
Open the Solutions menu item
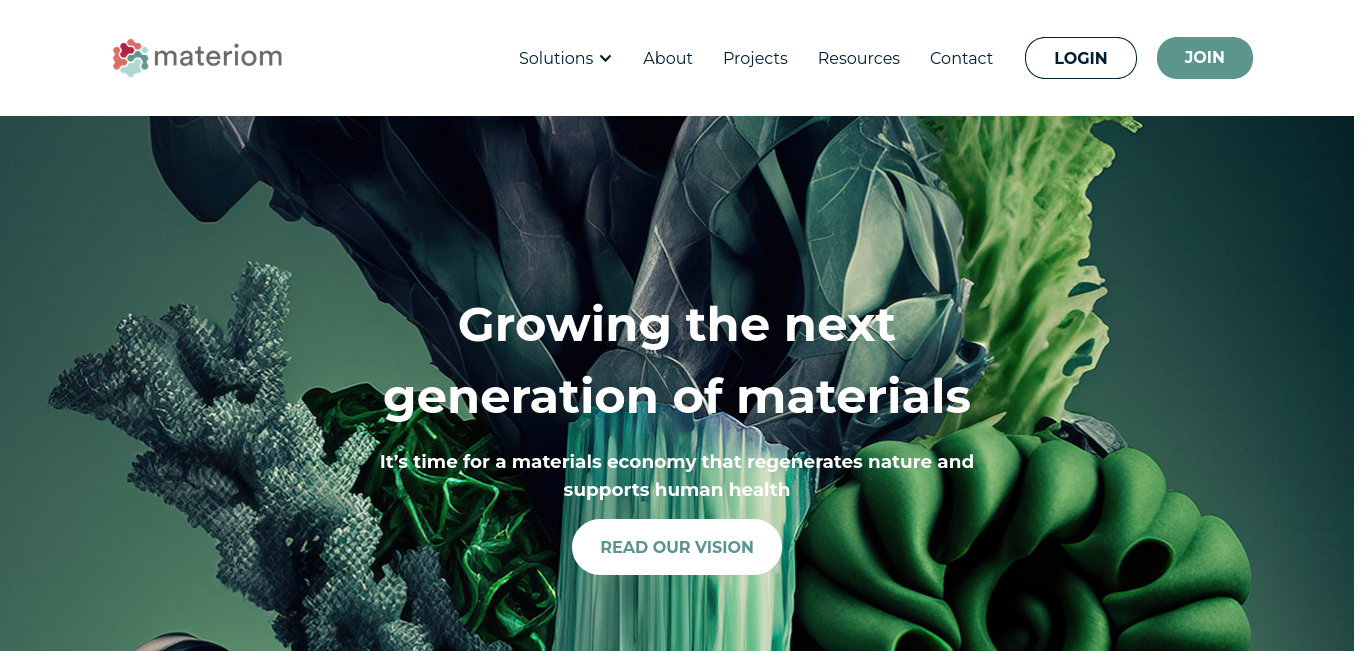(x=556, y=58)
